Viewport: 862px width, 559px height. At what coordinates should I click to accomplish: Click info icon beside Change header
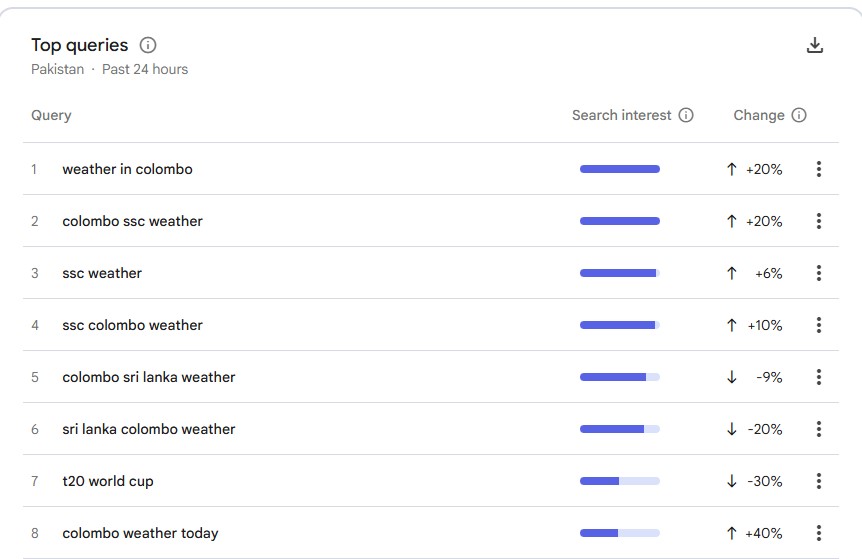[799, 115]
